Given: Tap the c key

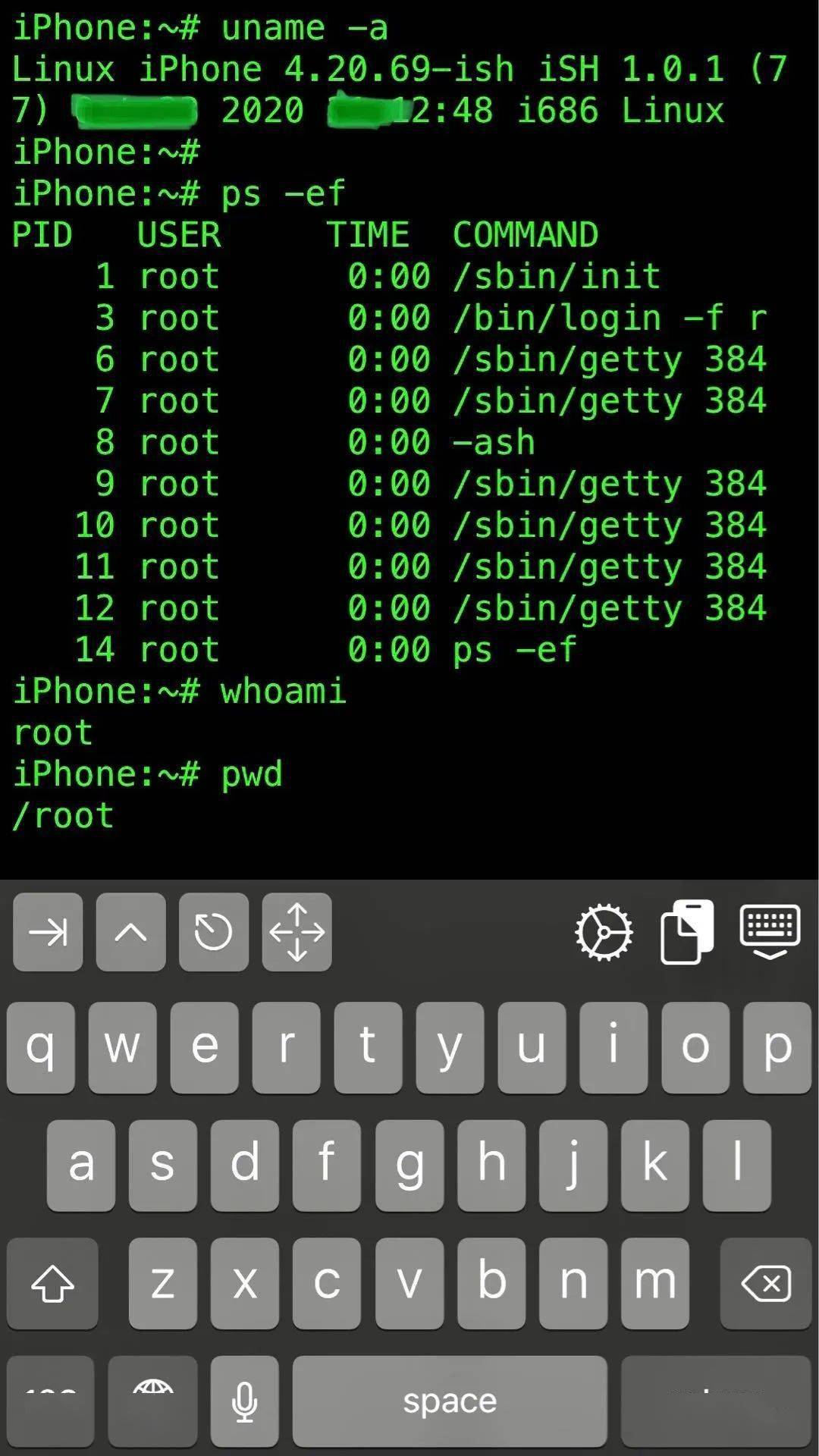Looking at the screenshot, I should [x=327, y=1283].
